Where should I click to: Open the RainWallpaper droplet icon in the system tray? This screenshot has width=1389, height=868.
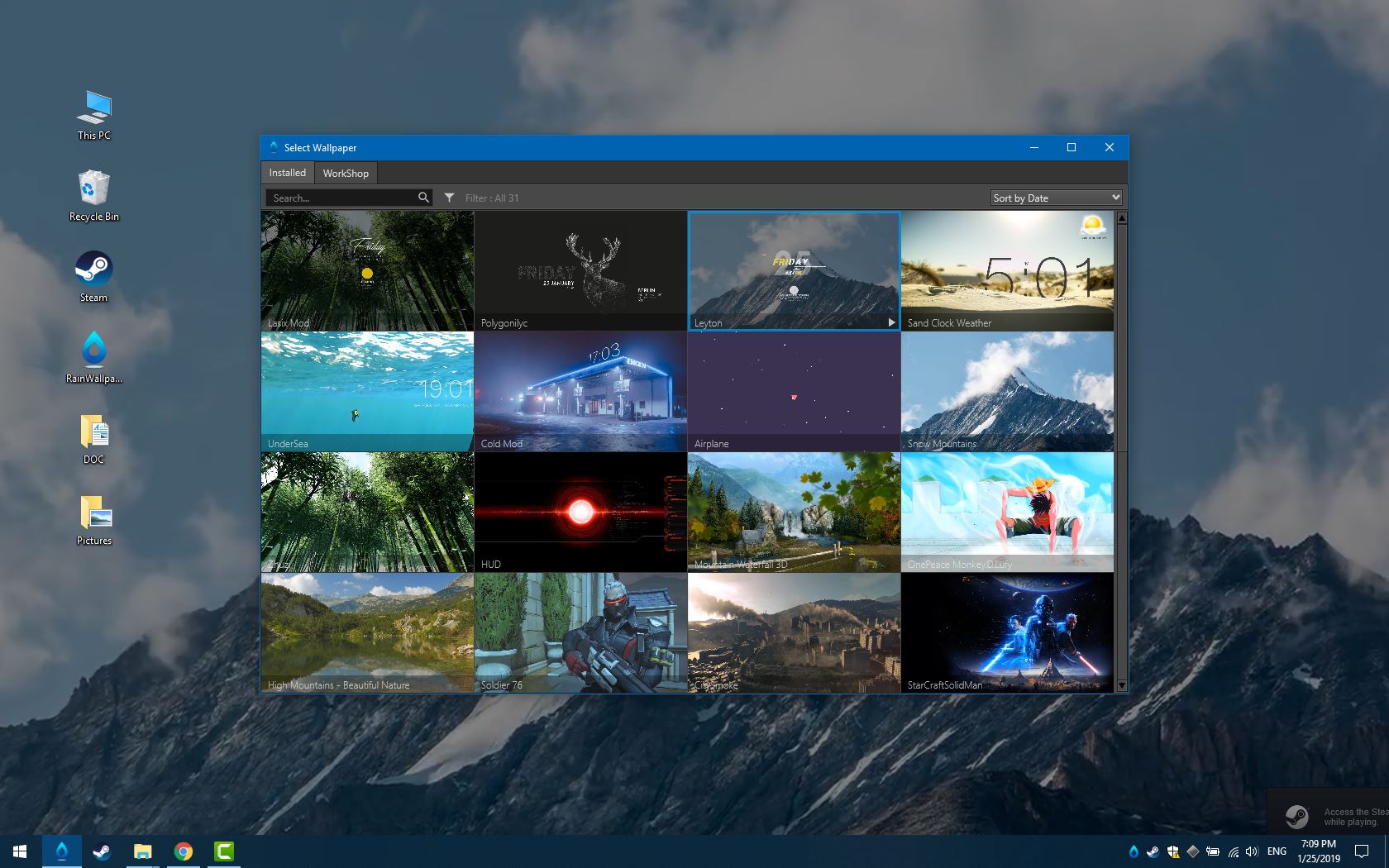[x=1134, y=851]
